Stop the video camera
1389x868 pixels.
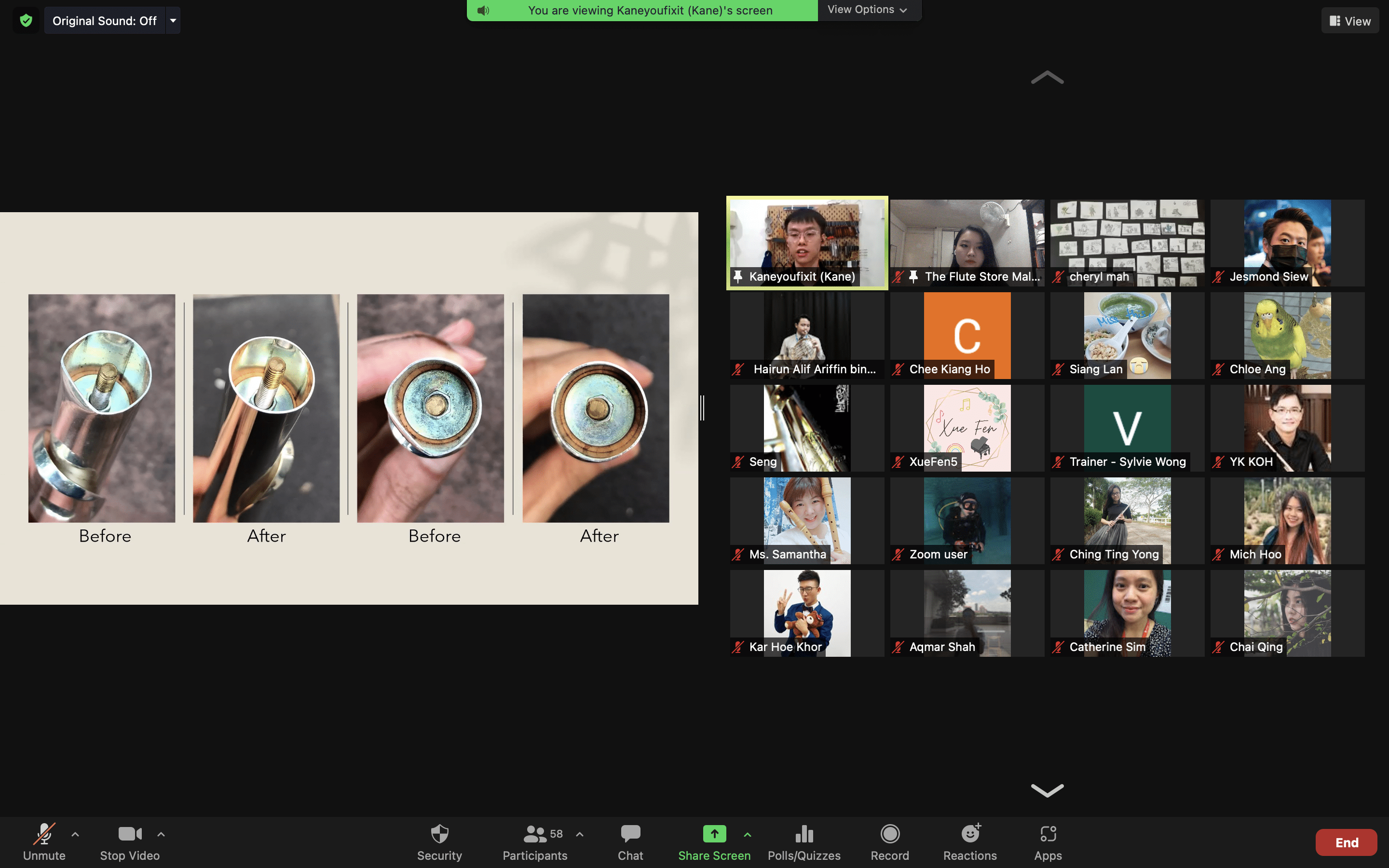130,841
